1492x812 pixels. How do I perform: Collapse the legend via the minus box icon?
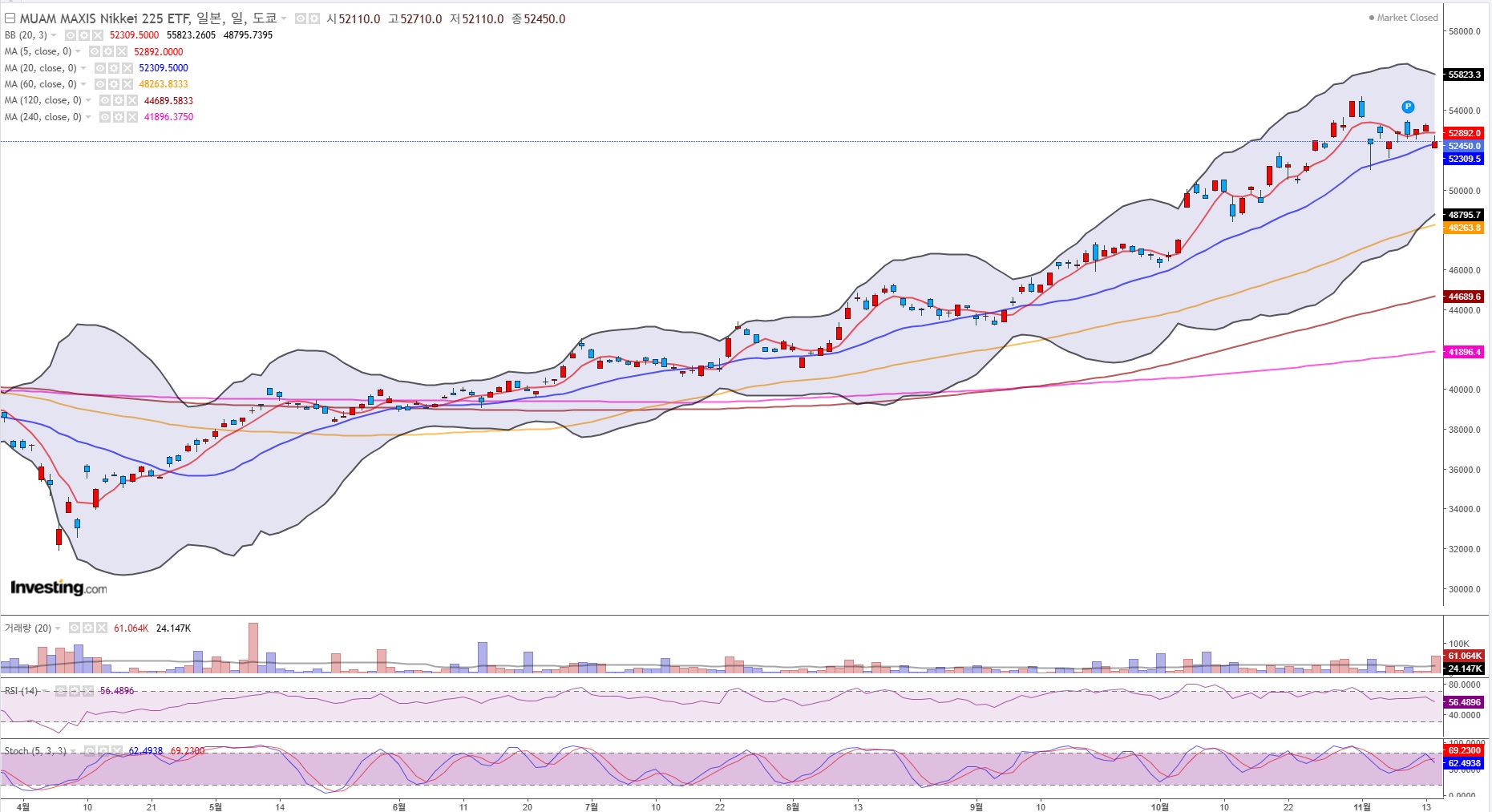pos(10,18)
